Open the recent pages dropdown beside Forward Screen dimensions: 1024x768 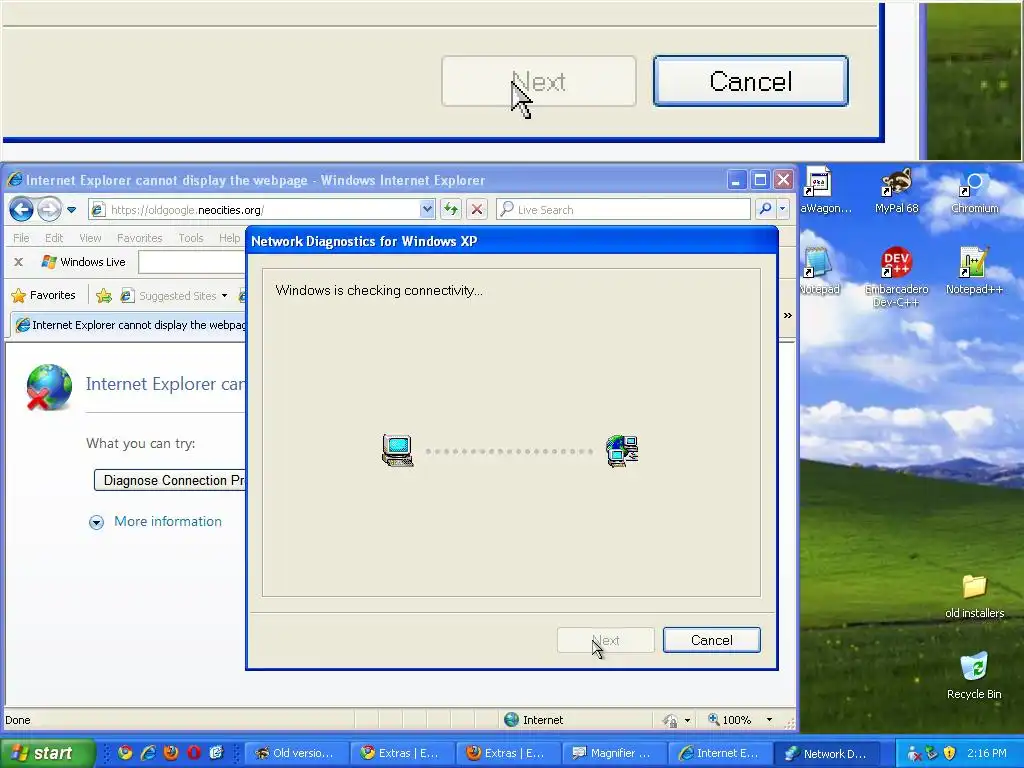[71, 210]
